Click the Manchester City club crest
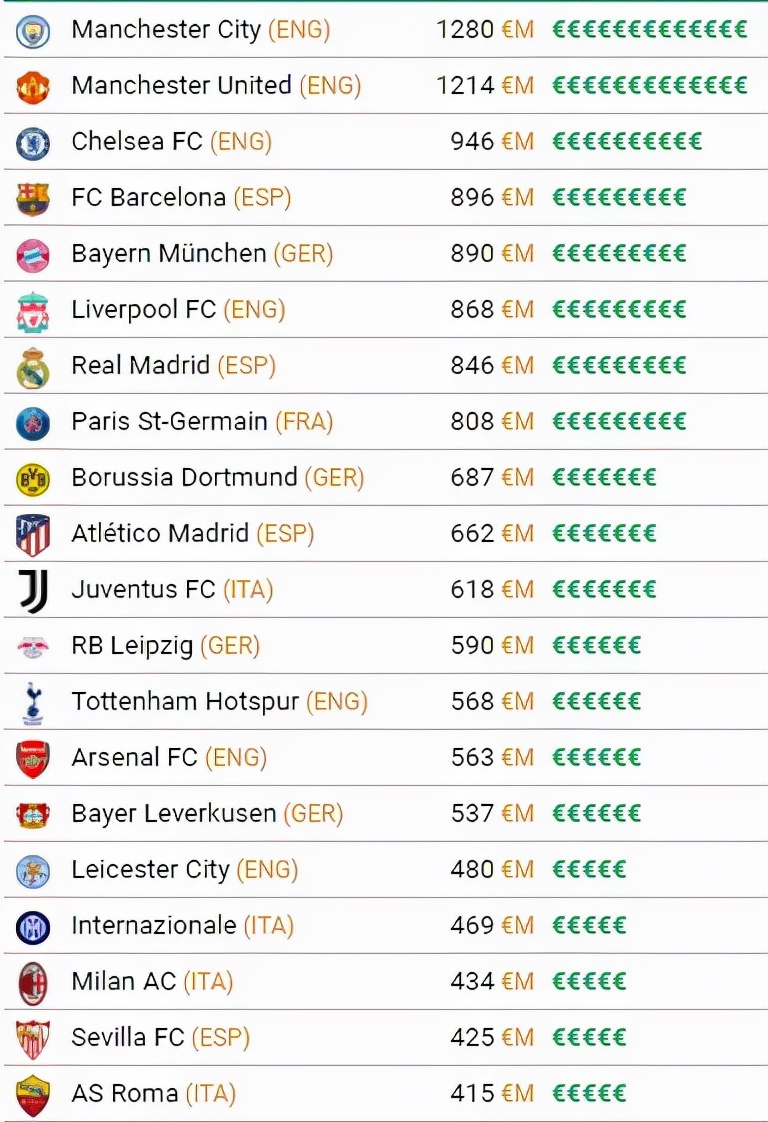Screen dimensions: 768x1122 coord(33,31)
